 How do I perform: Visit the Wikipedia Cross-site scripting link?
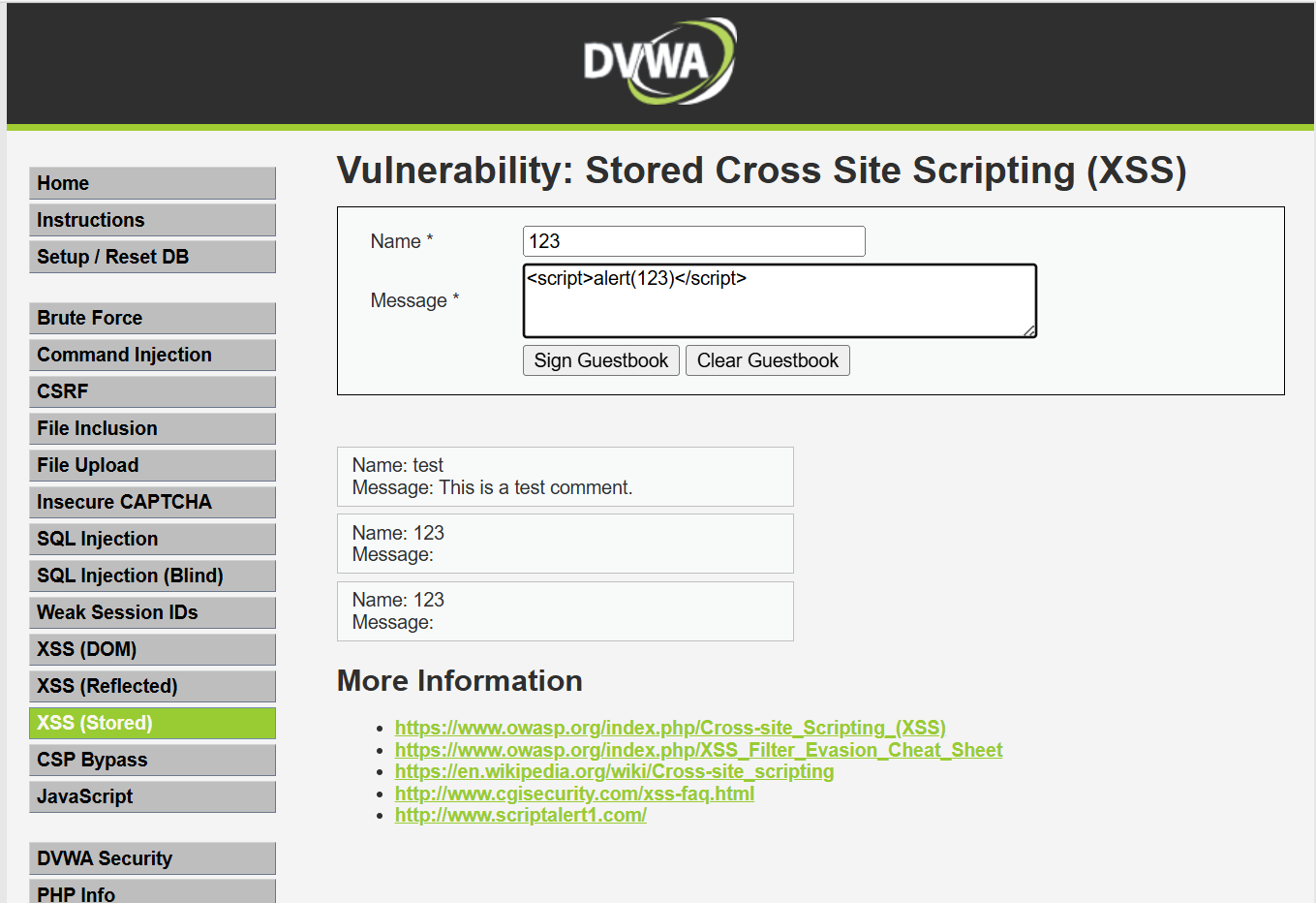pos(614,771)
